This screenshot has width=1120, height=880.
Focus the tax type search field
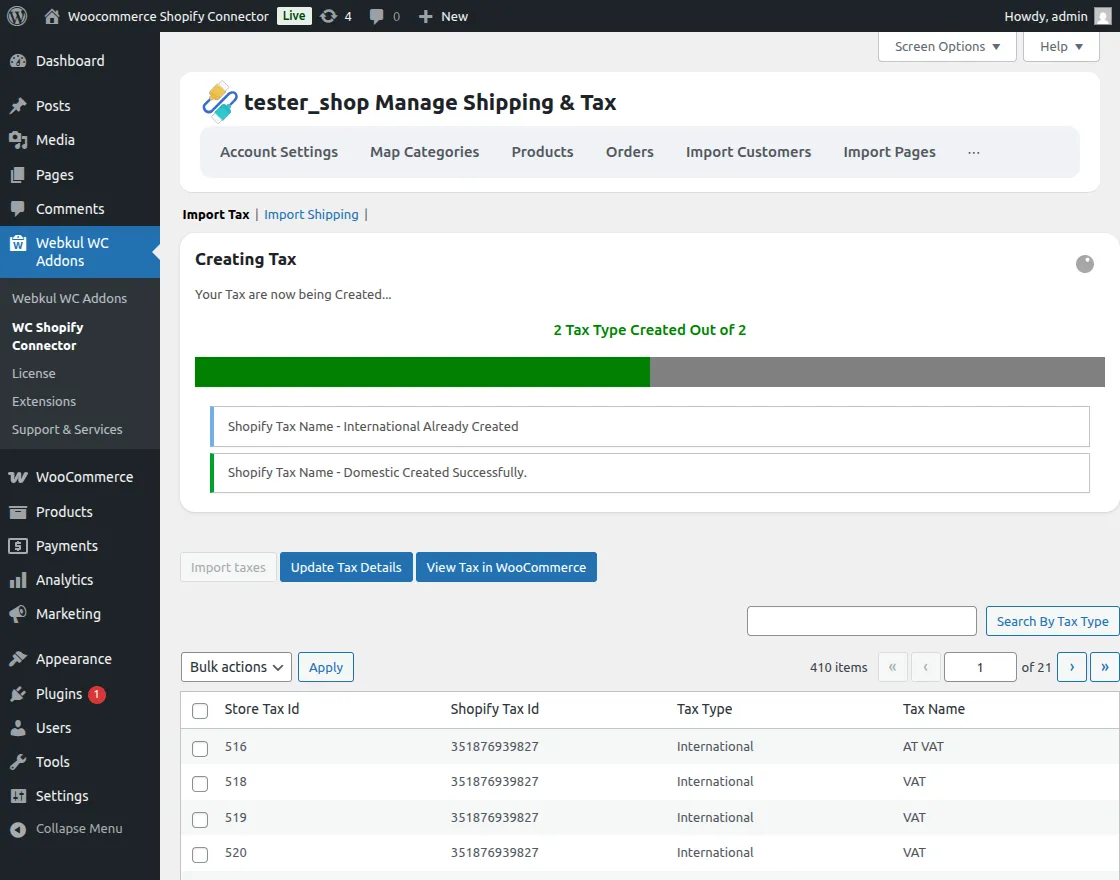tap(861, 621)
